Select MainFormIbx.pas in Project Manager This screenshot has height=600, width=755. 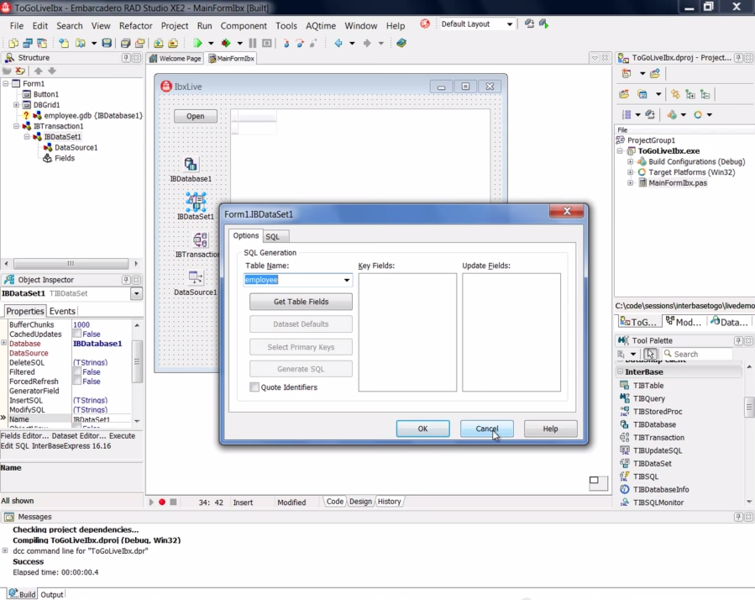point(677,183)
